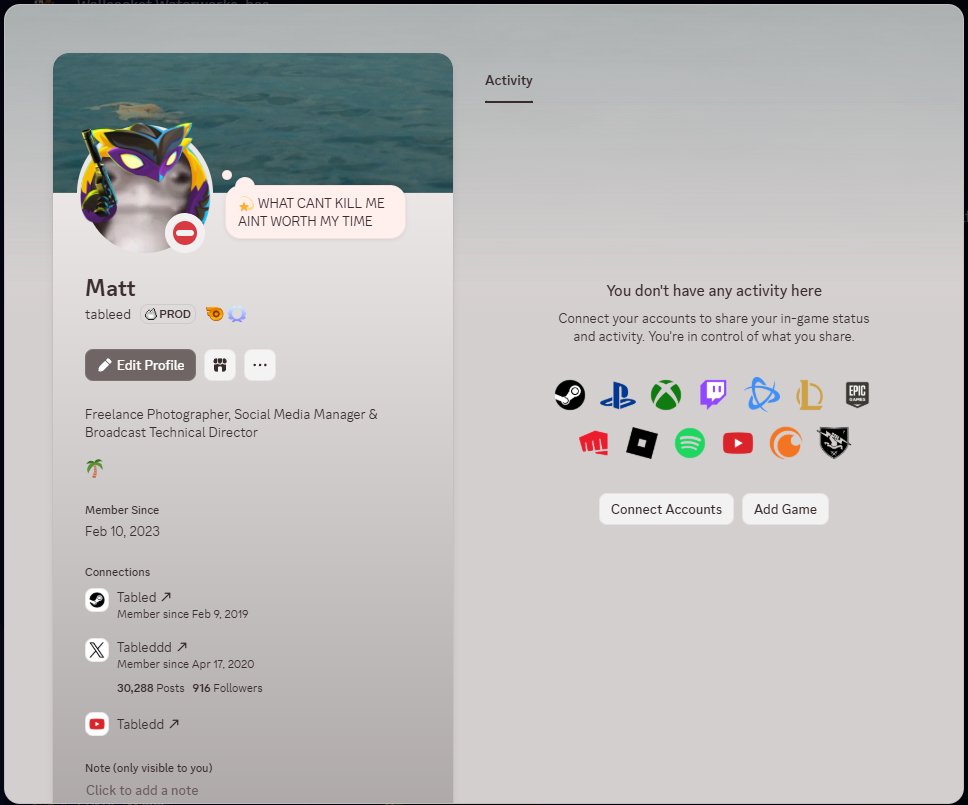Click the Riot Games fist icon
968x805 pixels.
593,443
